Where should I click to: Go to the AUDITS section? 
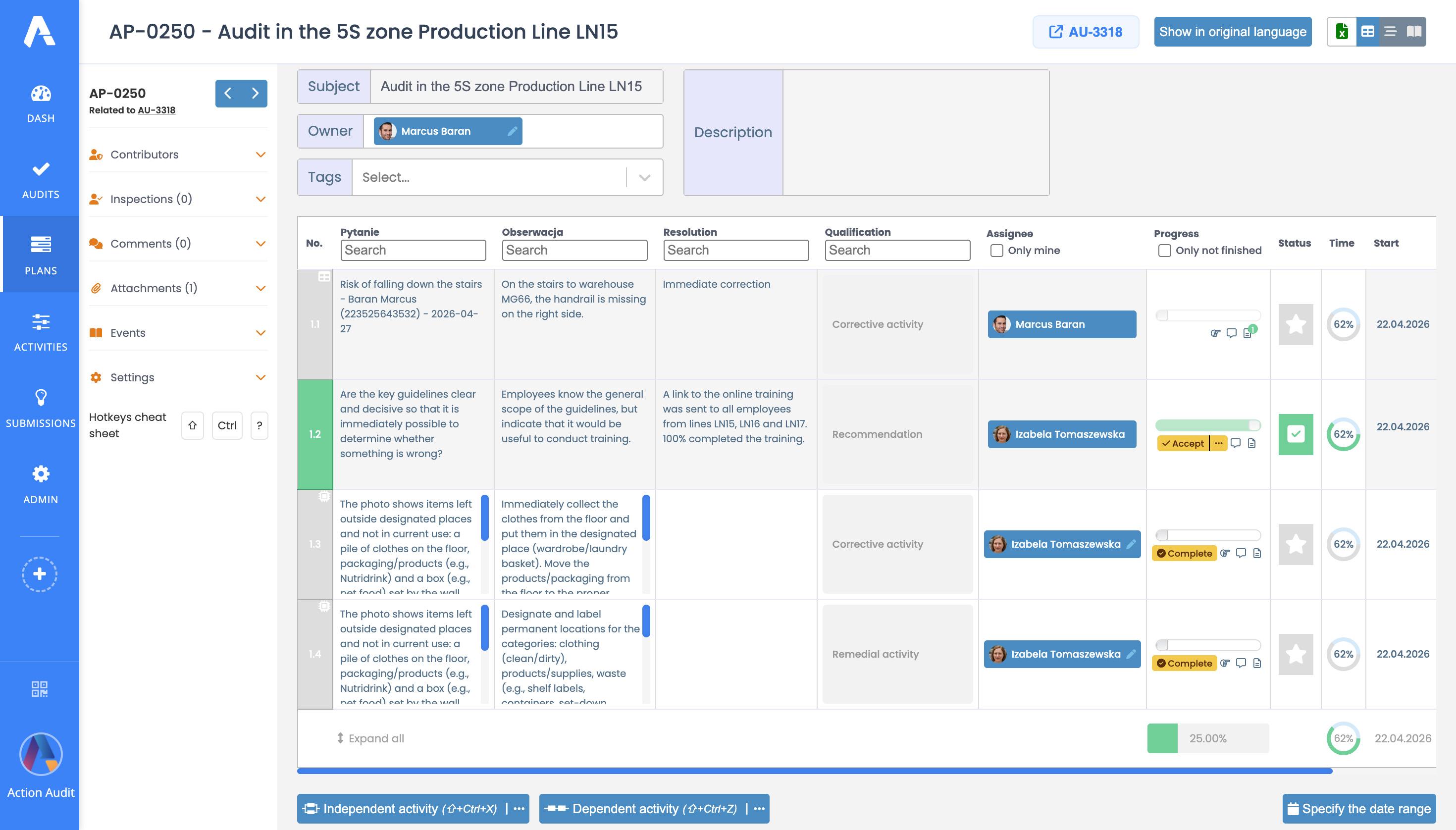pos(40,180)
